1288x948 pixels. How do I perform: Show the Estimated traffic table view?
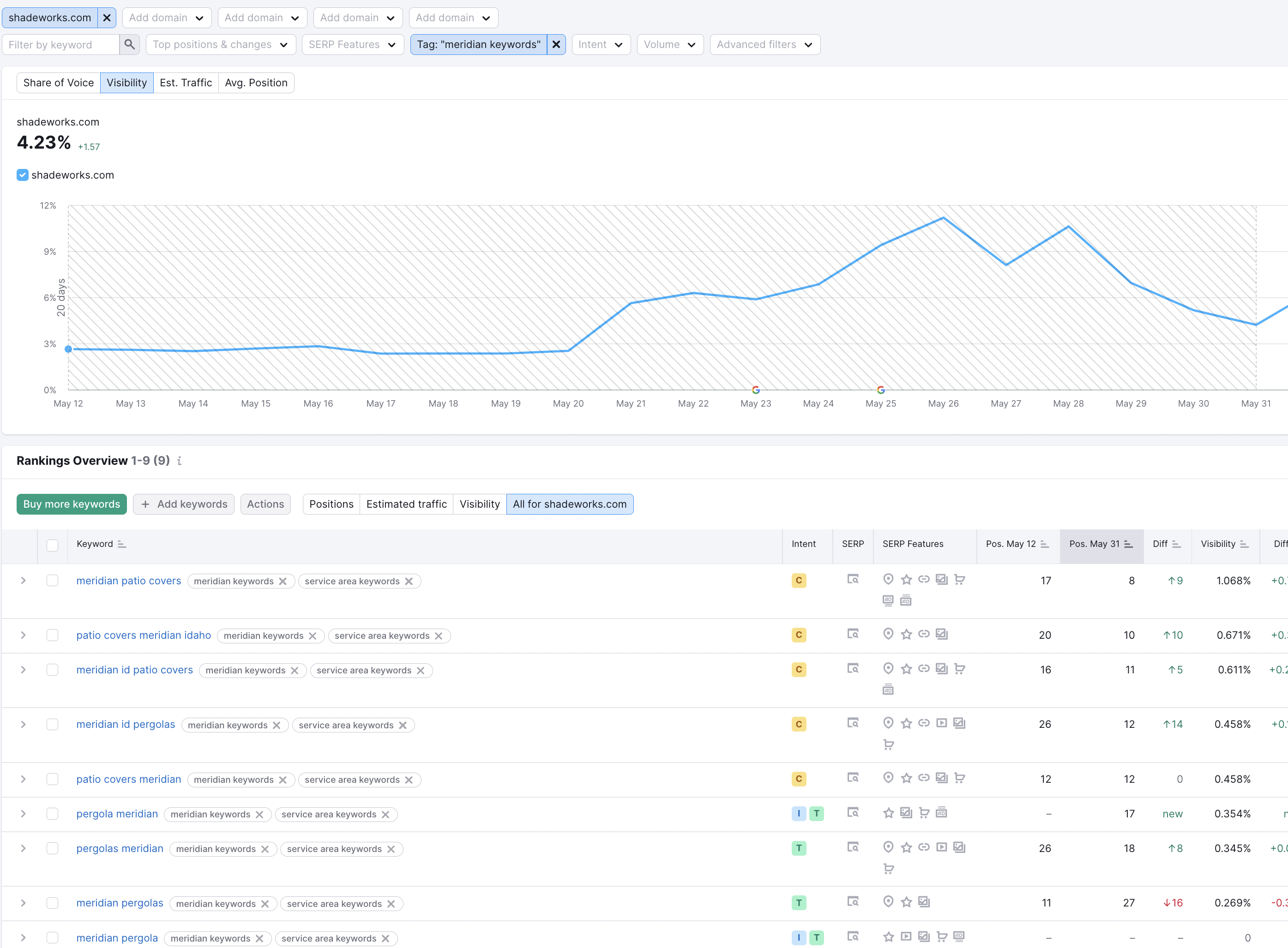[406, 504]
